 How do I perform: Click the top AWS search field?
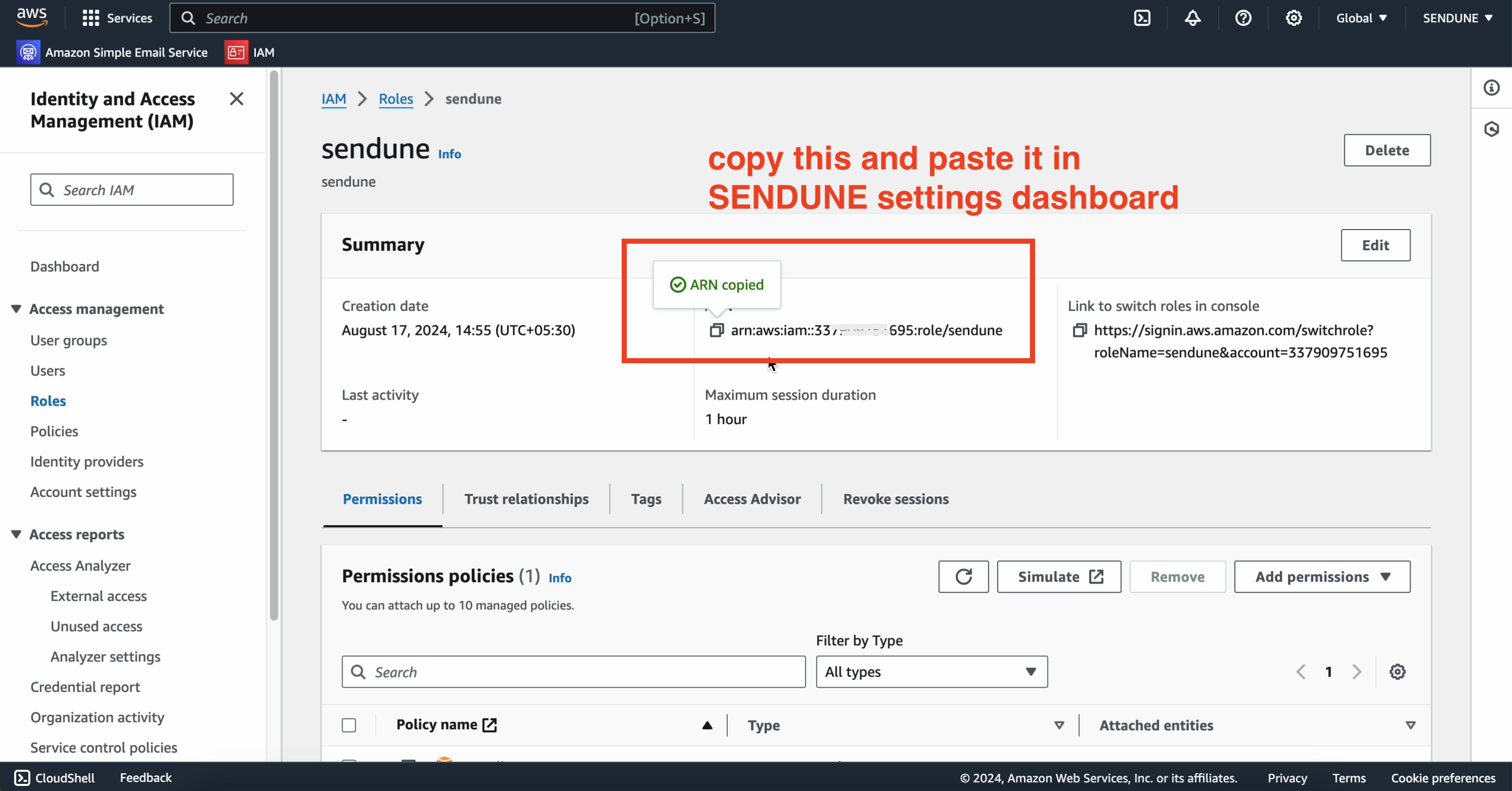(x=442, y=18)
